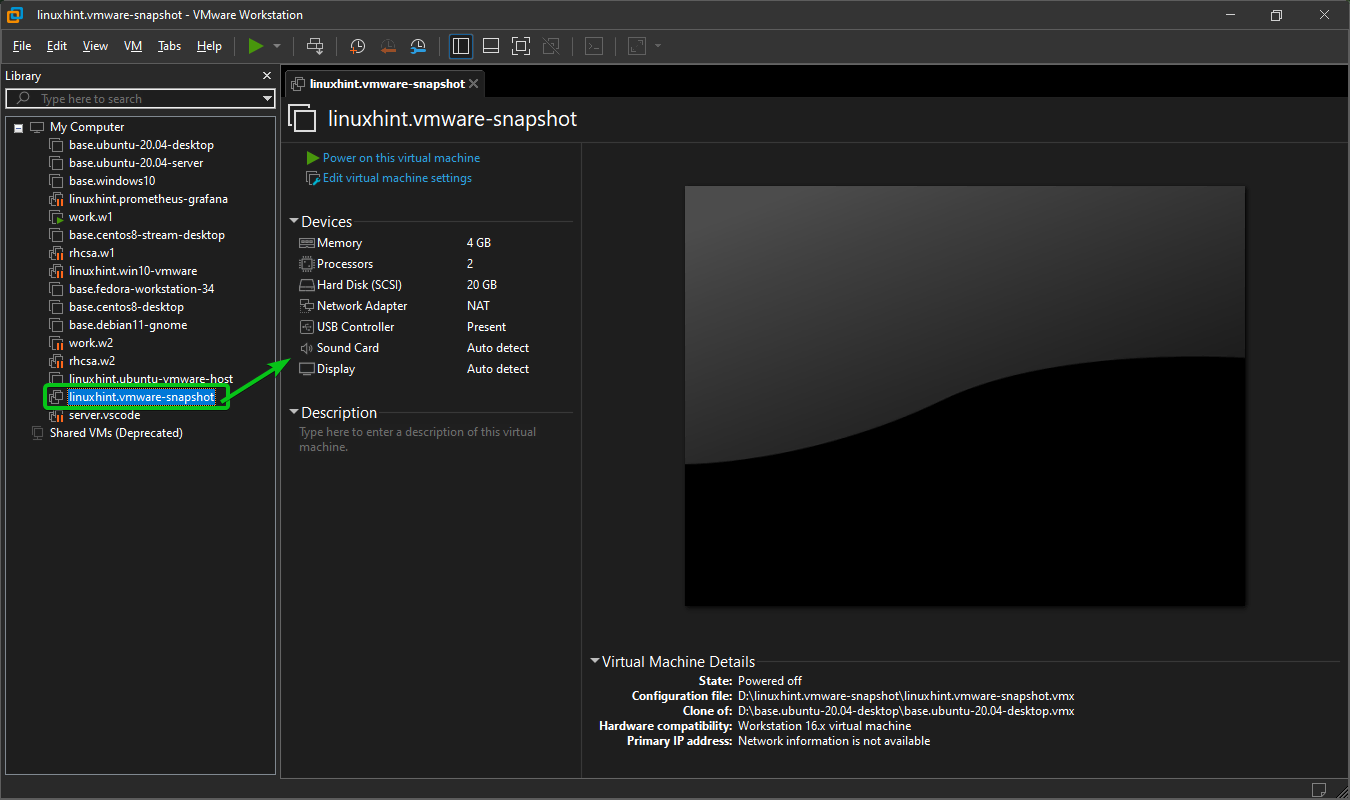The width and height of the screenshot is (1350, 800).
Task: Toggle Unity mode
Action: [x=551, y=46]
